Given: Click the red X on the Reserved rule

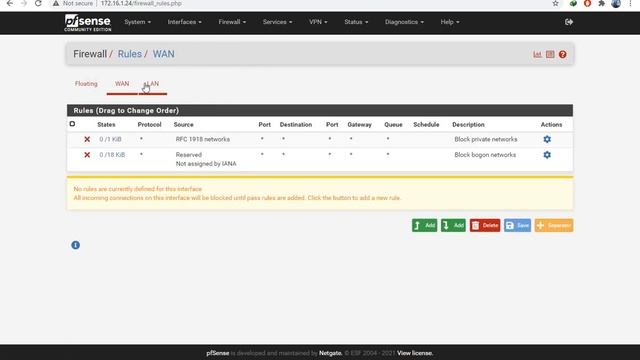Looking at the screenshot, I should [87, 155].
